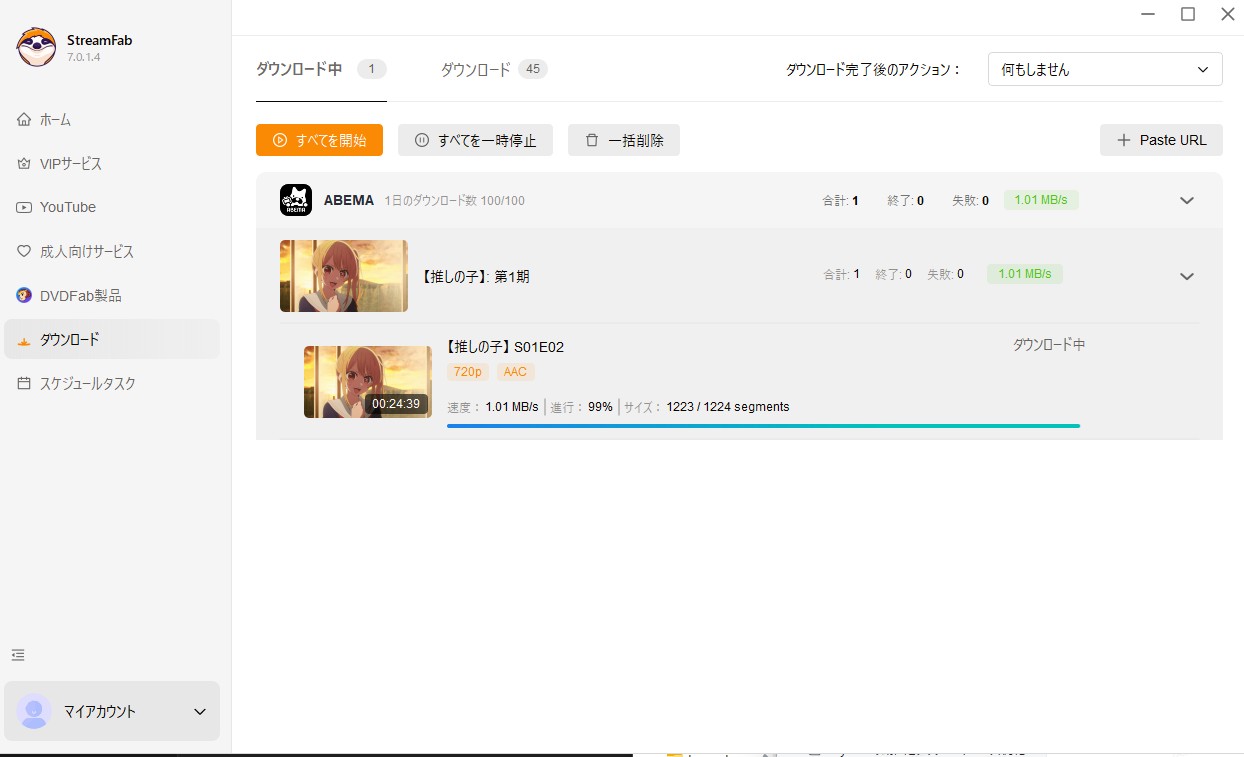Click the StreamFab sloth logo icon

point(36,47)
